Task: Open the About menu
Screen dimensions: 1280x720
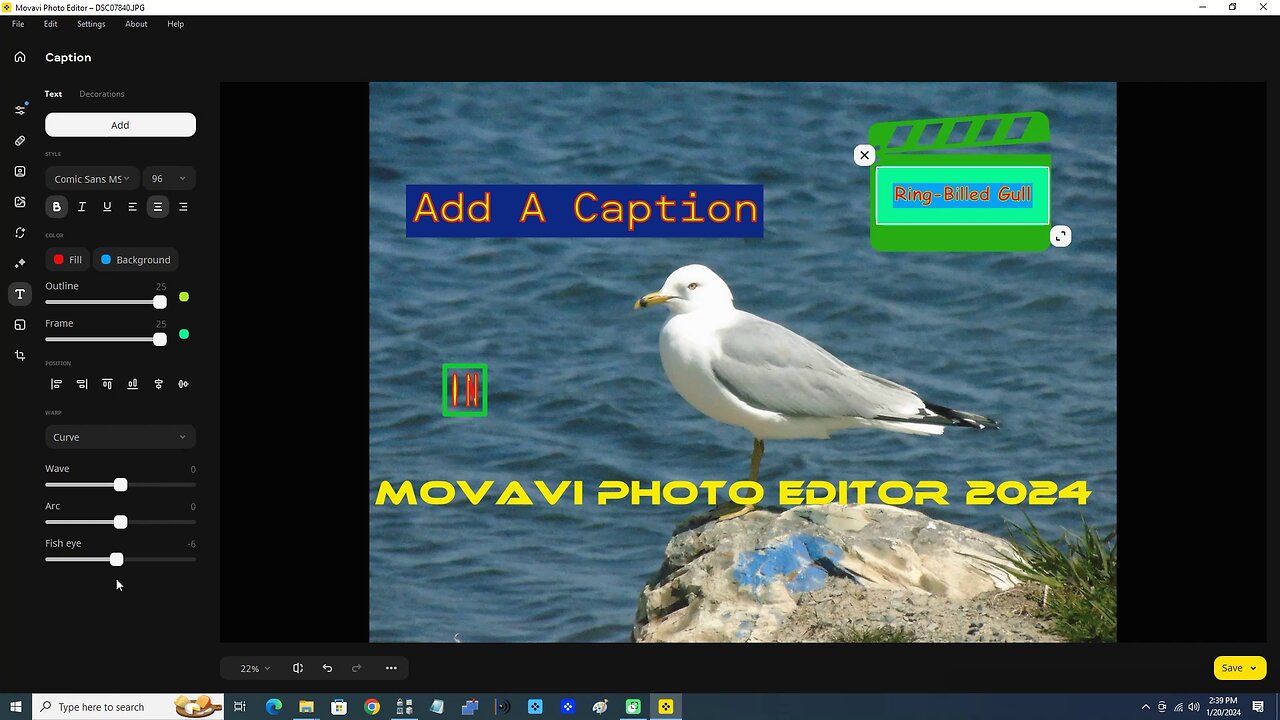Action: [x=136, y=24]
